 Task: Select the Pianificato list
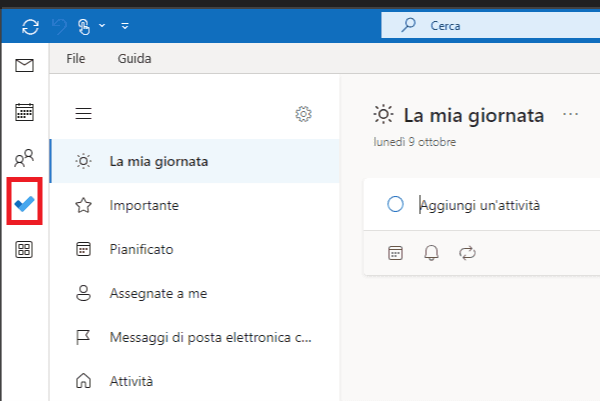pyautogui.click(x=141, y=249)
